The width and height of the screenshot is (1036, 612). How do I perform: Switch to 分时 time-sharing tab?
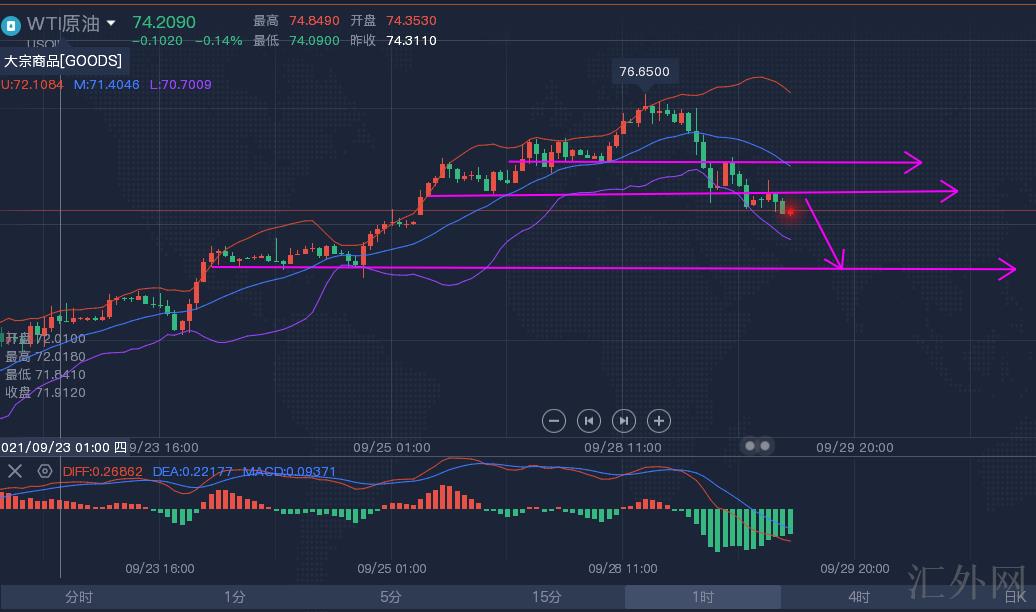78,597
